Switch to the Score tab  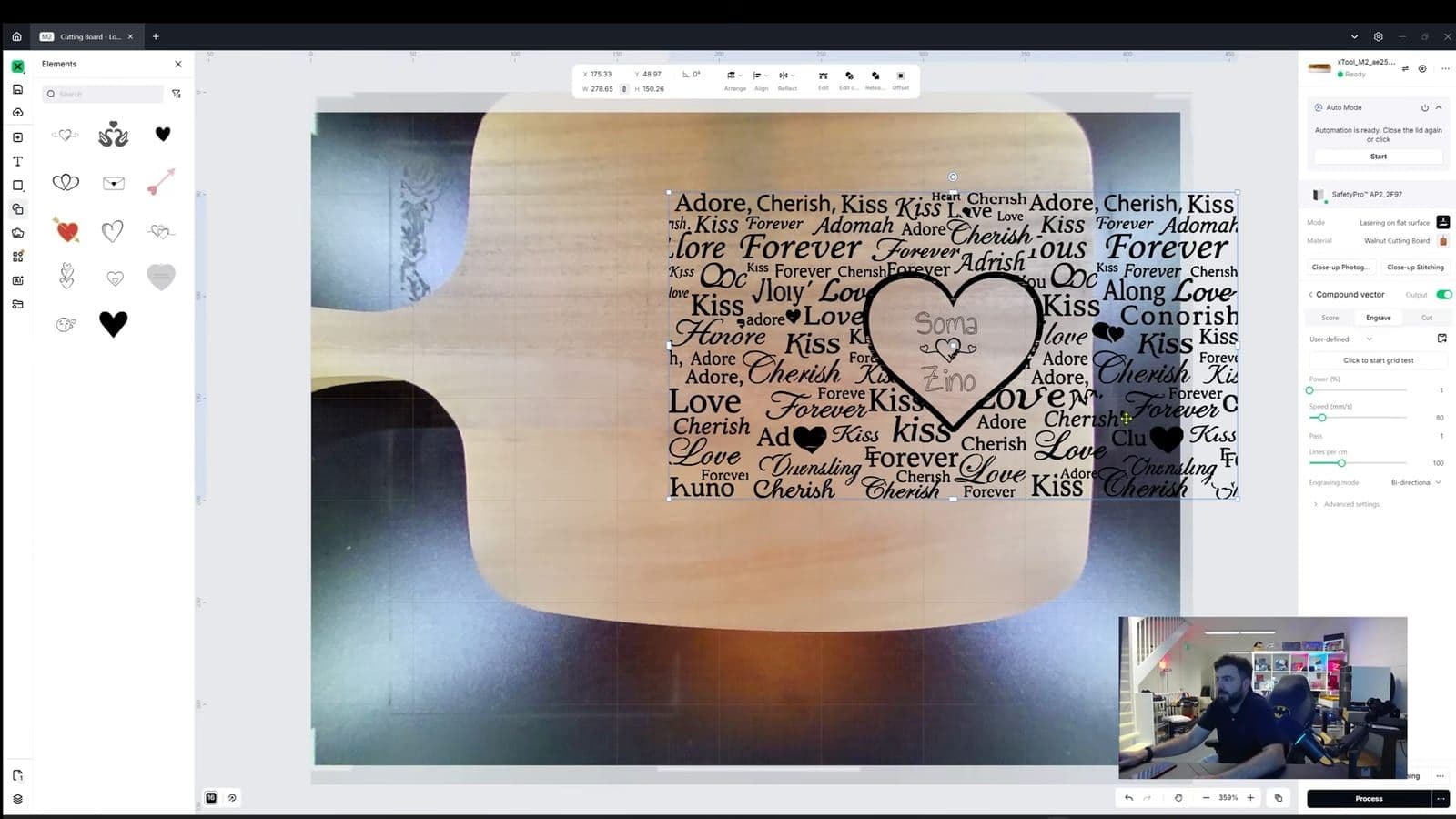click(x=1330, y=318)
